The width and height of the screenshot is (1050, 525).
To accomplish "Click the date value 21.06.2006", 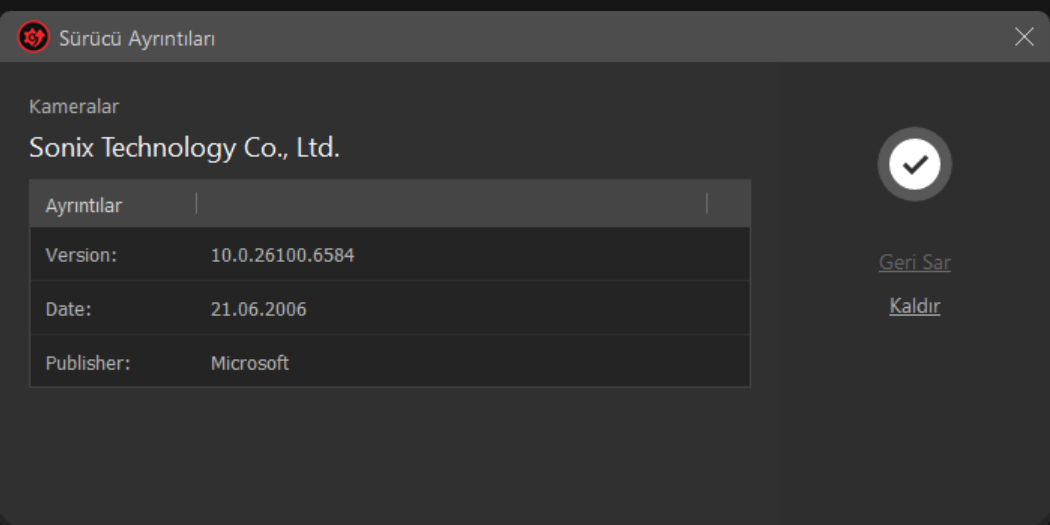I will [258, 309].
